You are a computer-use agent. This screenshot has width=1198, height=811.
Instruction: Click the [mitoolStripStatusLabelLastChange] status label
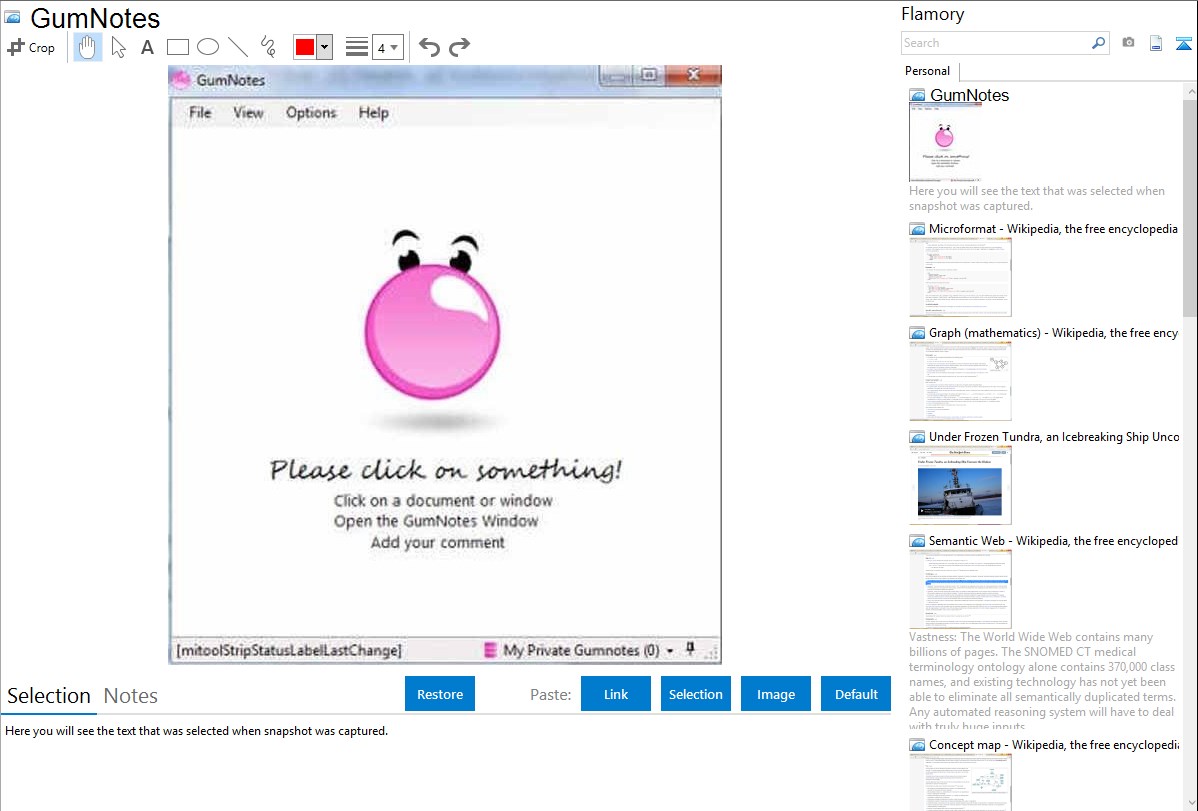(289, 650)
